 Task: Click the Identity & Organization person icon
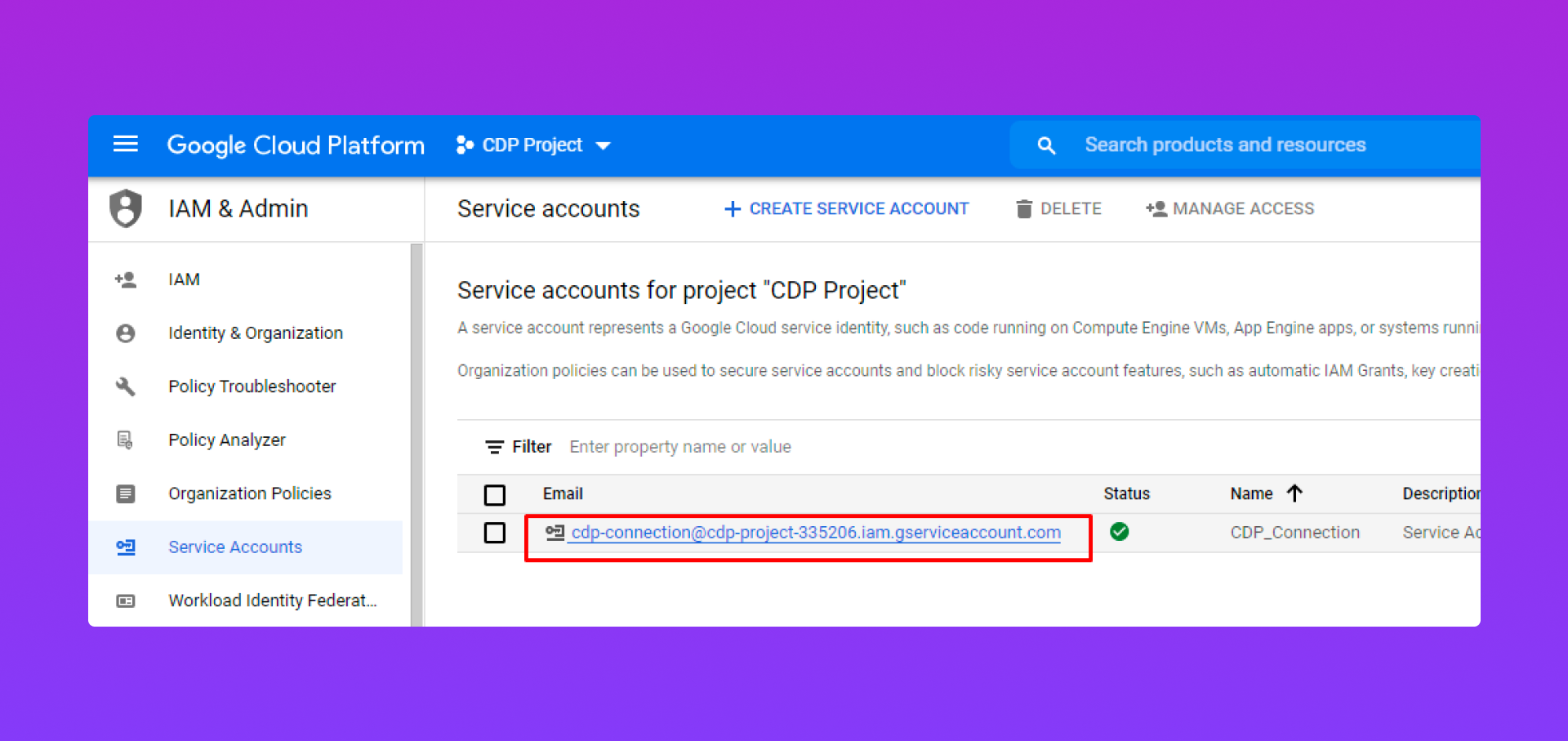point(125,333)
